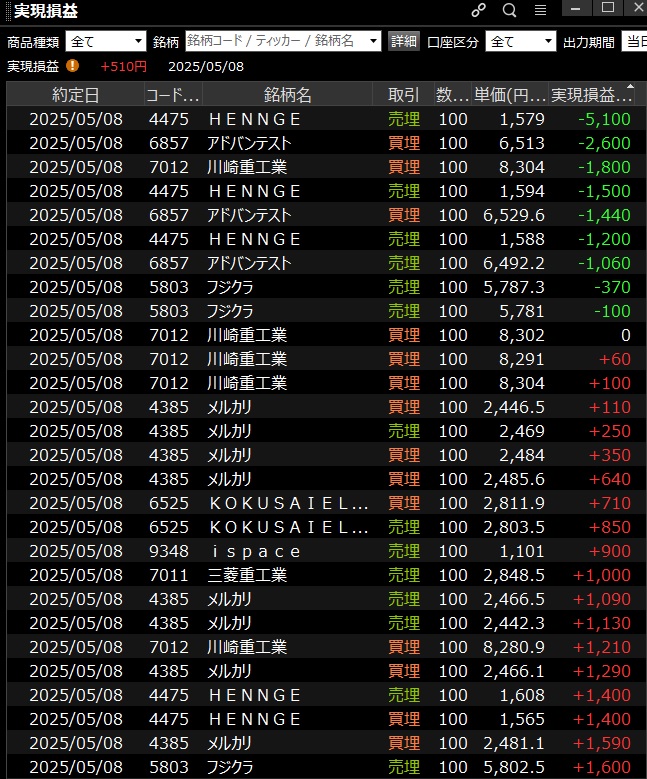Minimize the 実現損益 window
This screenshot has width=647, height=779.
[x=576, y=8]
